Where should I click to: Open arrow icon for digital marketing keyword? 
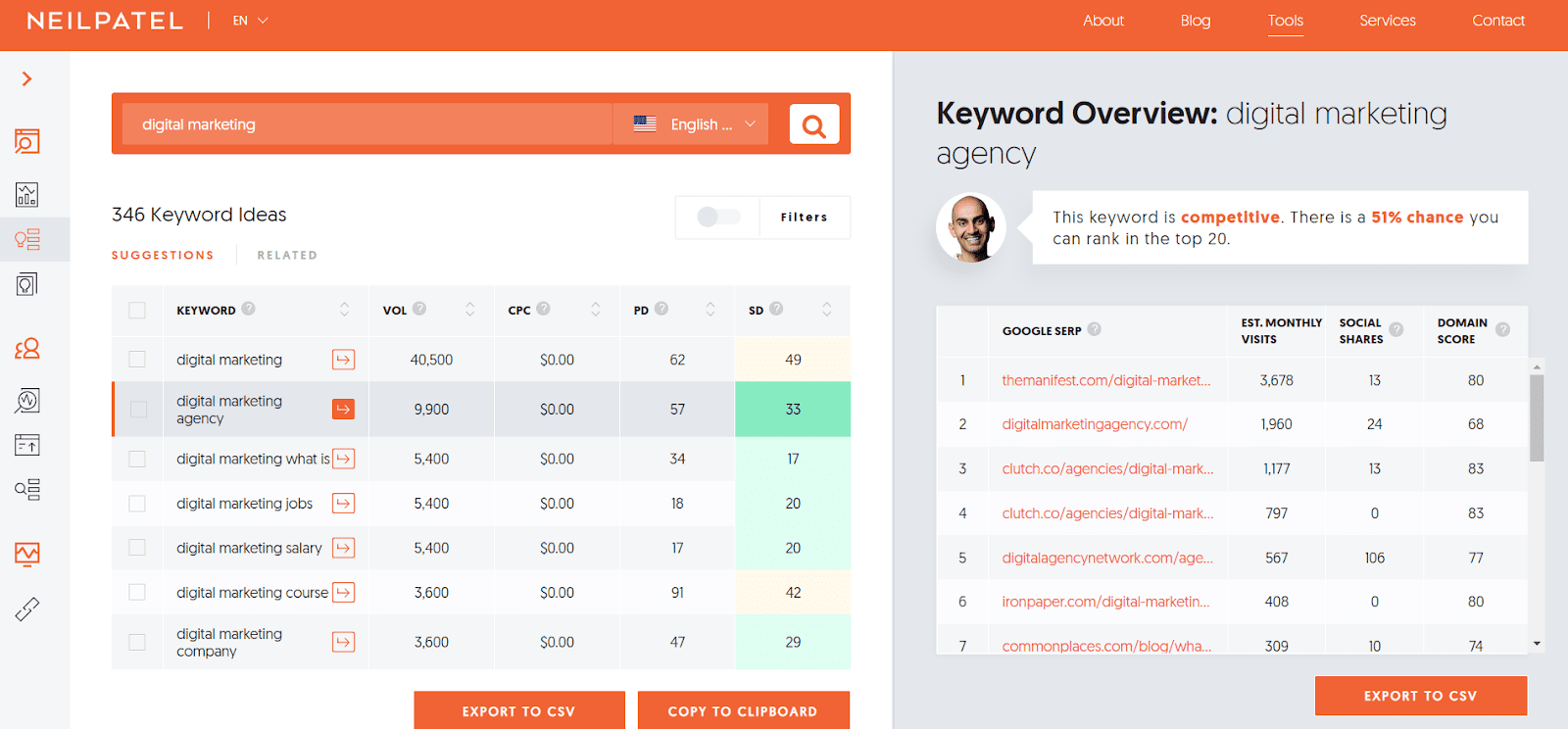tap(343, 360)
